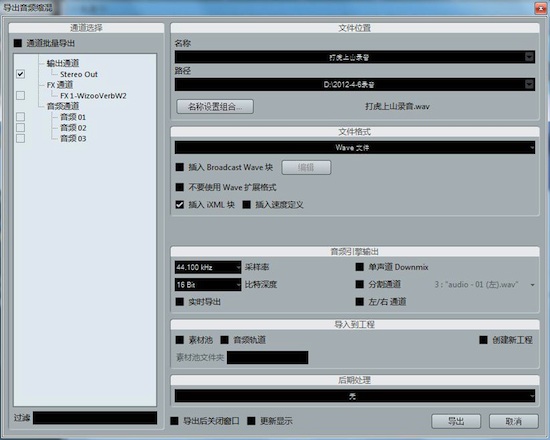
Task: Check the 素材池 import option
Action: [180, 340]
